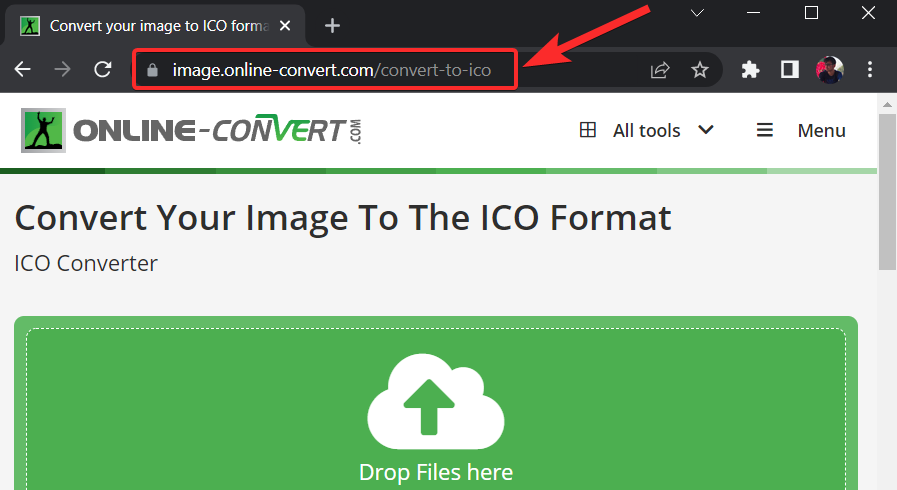This screenshot has height=490, width=897.
Task: Minimize the browser window
Action: pos(753,13)
